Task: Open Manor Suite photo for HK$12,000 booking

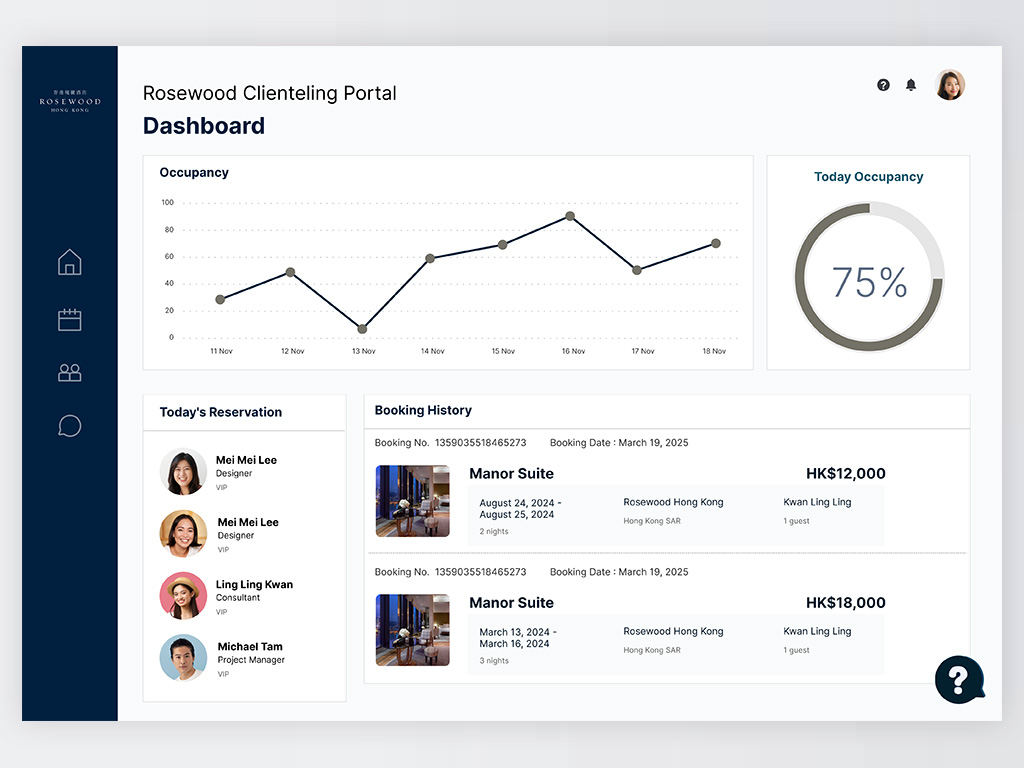Action: pyautogui.click(x=413, y=501)
